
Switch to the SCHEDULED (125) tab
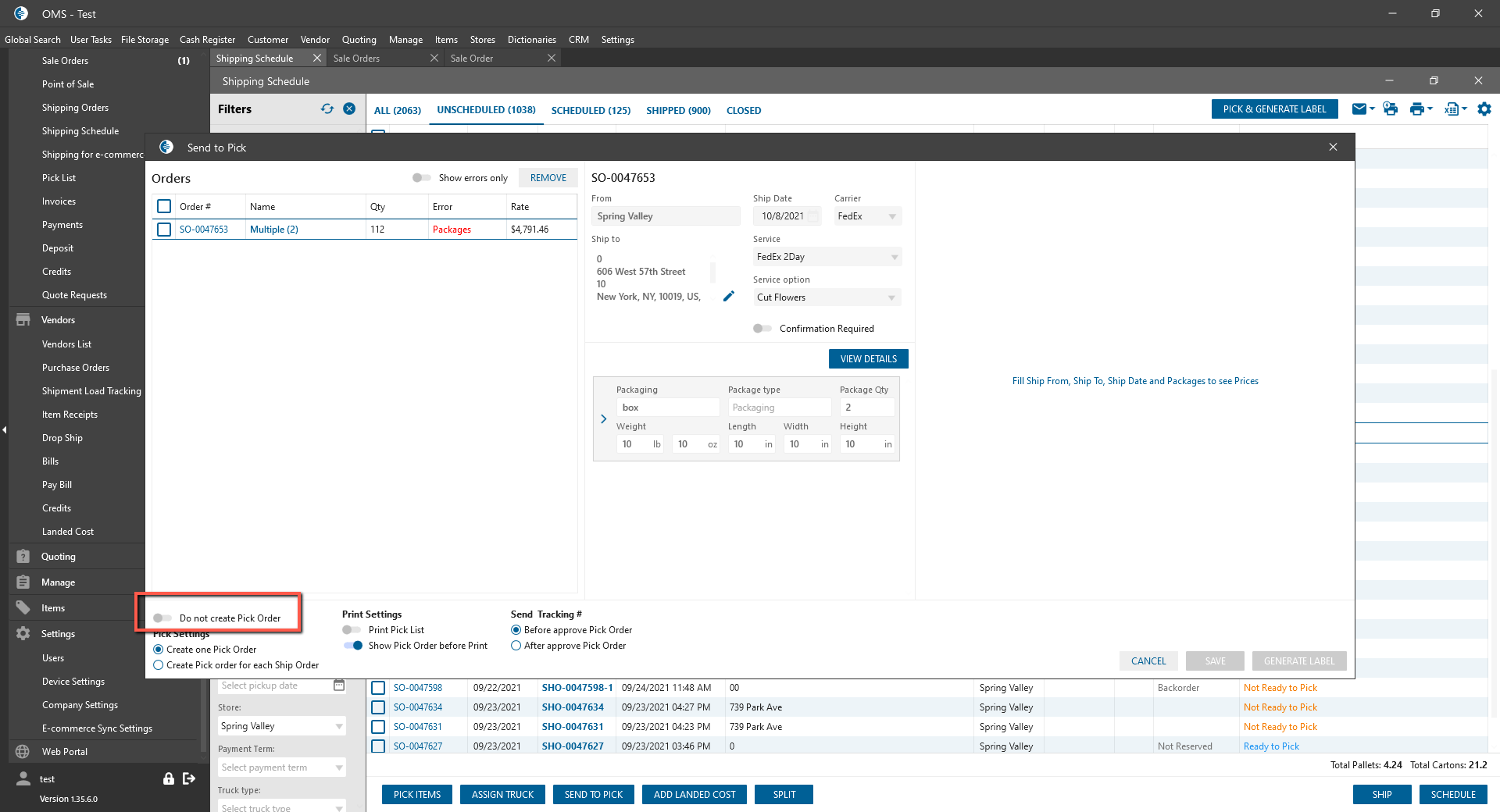(591, 111)
